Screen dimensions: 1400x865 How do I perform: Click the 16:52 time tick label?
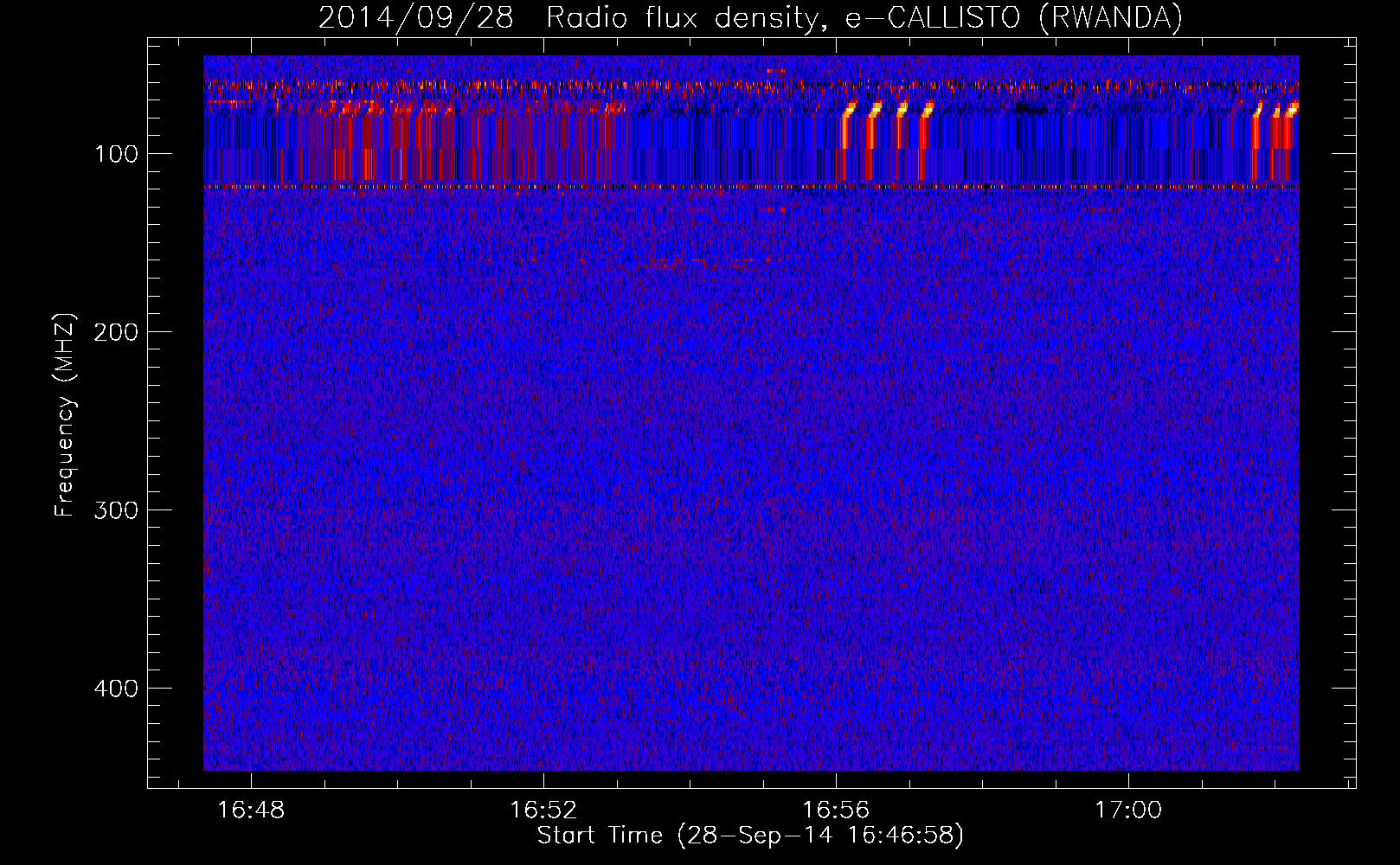coord(543,811)
